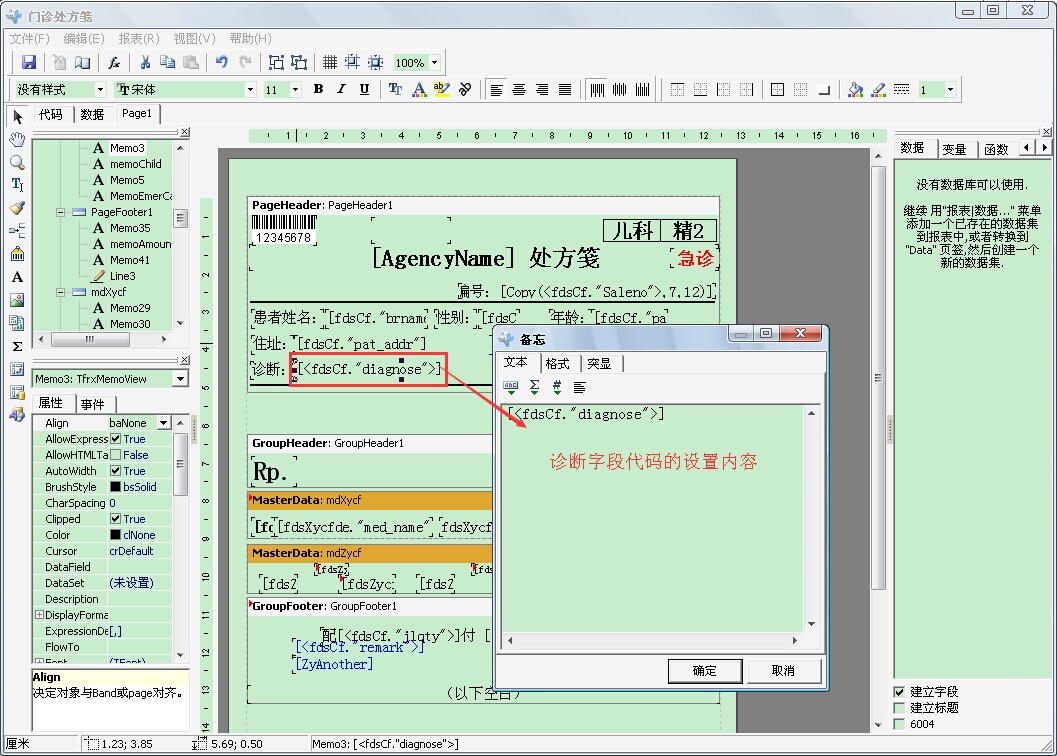Open the 宋体 font name dropdown
This screenshot has width=1057, height=756.
[x=251, y=89]
